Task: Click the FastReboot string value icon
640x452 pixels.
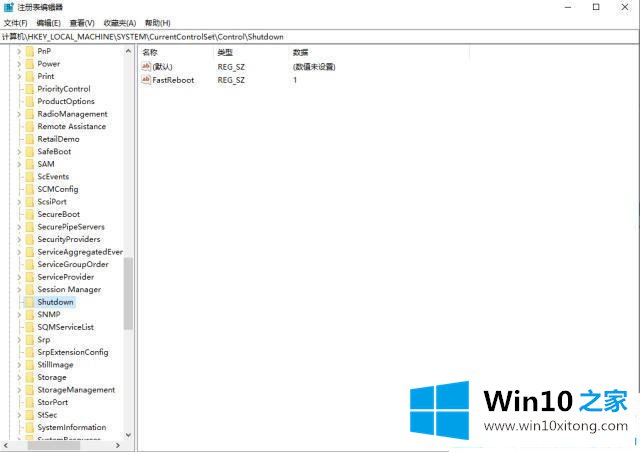Action: tap(146, 80)
